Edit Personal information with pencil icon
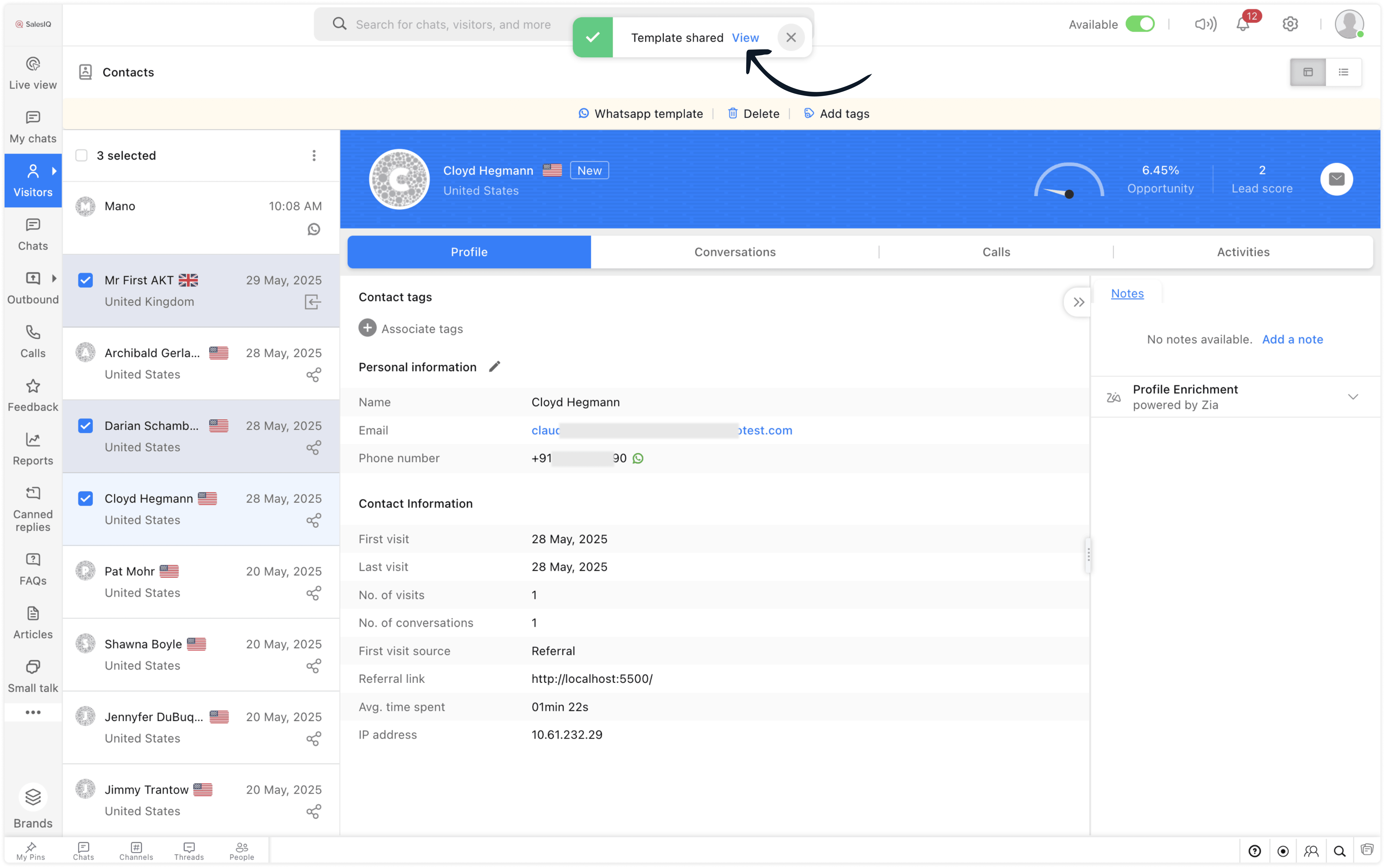 pos(495,366)
